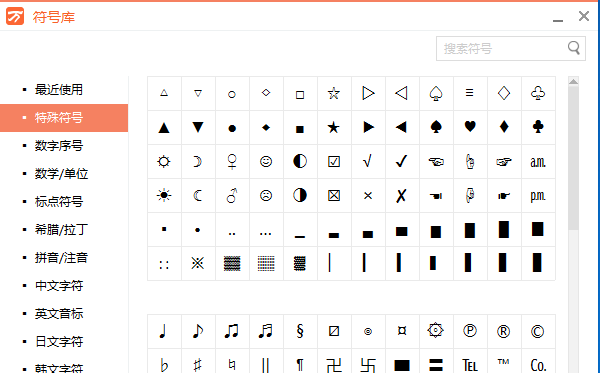Click the magnifier search icon
This screenshot has height=373, width=600.
574,48
